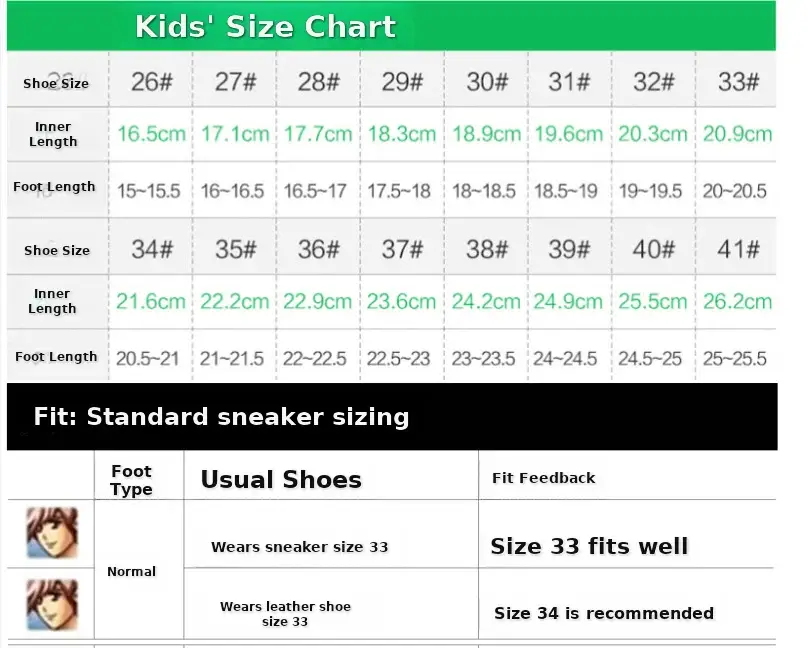This screenshot has height=648, width=808.
Task: Click the Fit: Standard sneaker sizing banner
Action: pyautogui.click(x=392, y=416)
